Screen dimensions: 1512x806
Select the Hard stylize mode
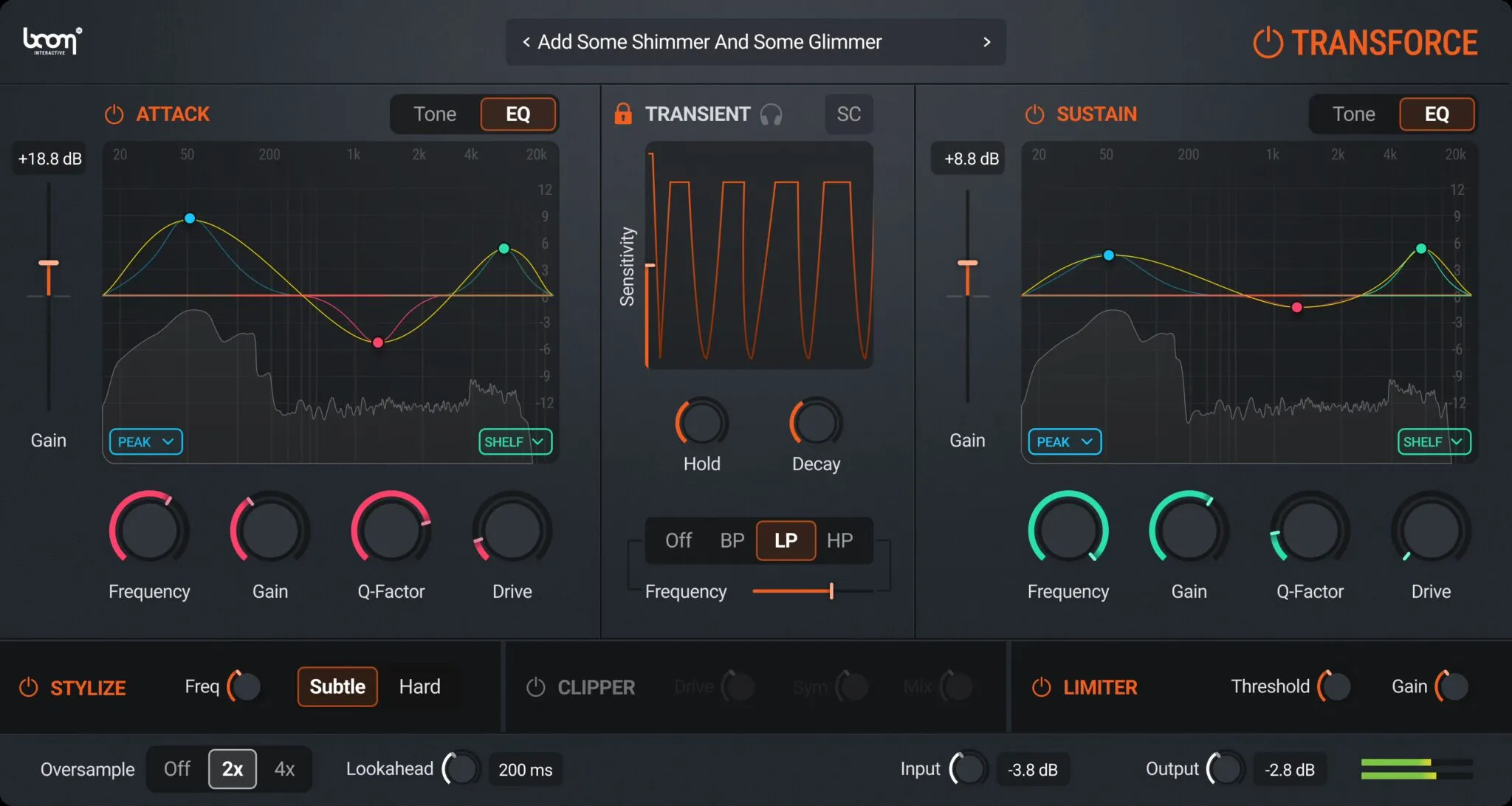click(419, 686)
